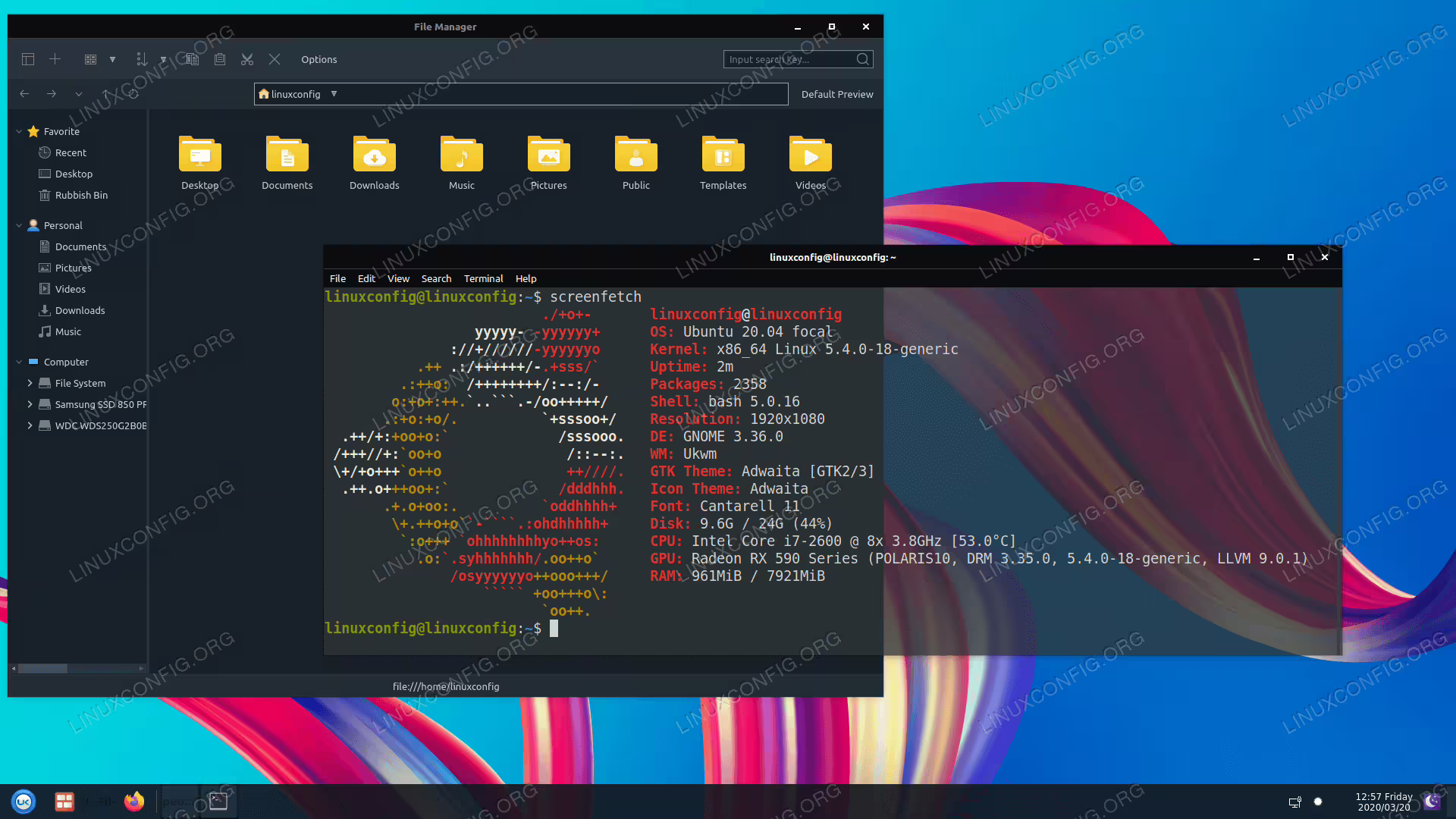Open the sort options dropdown arrow
Screen dimensions: 1456x819
(163, 59)
